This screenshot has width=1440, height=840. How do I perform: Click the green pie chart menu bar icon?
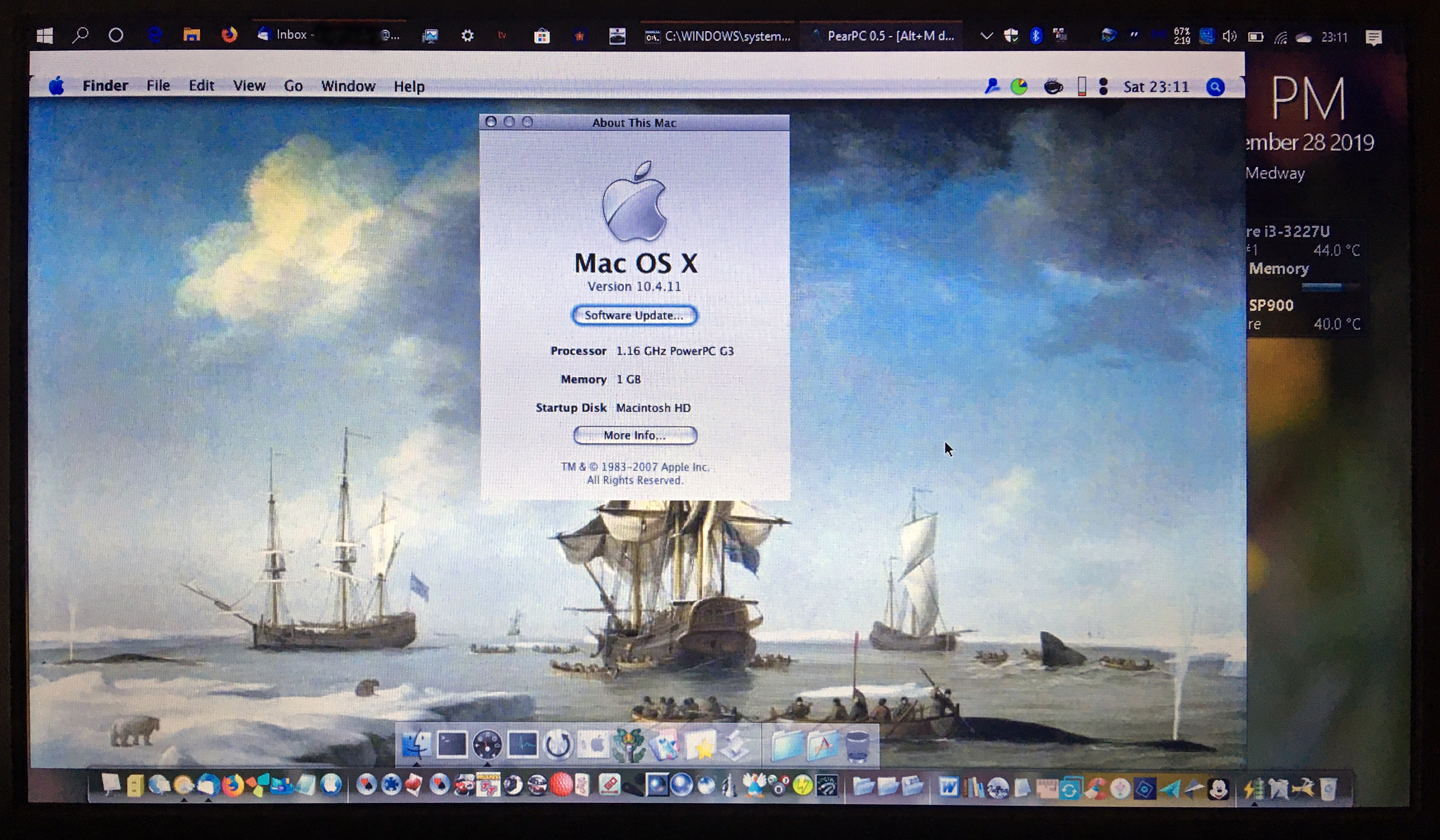pos(1019,87)
